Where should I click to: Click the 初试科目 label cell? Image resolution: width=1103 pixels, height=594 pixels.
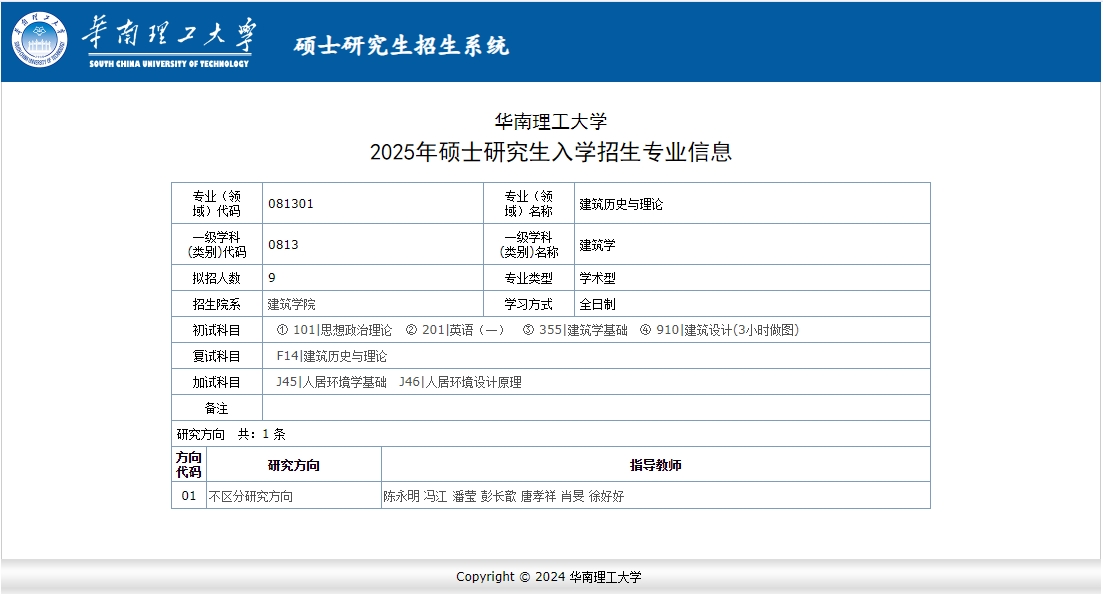217,330
